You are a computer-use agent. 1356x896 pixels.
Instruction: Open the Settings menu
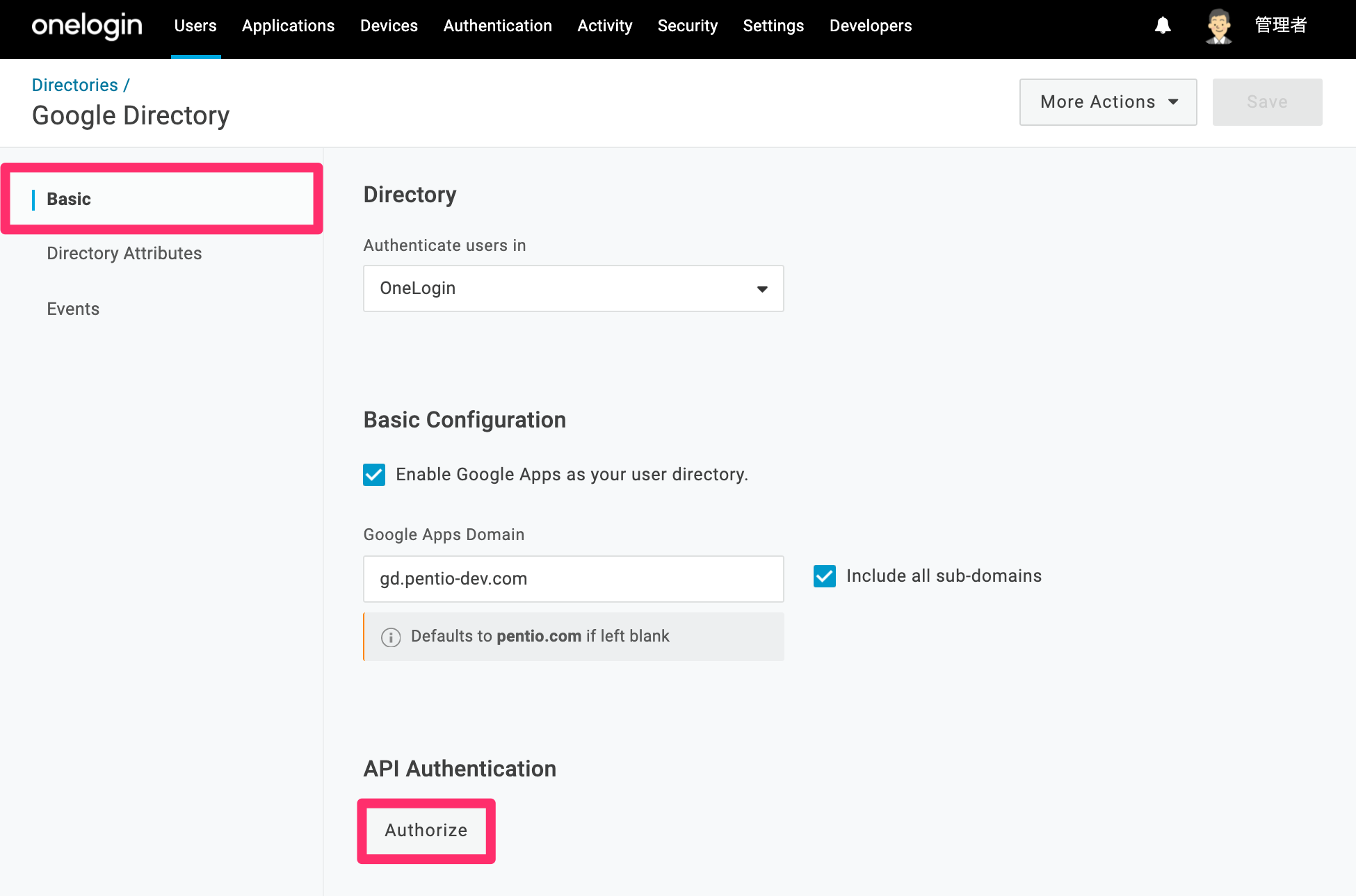click(773, 26)
